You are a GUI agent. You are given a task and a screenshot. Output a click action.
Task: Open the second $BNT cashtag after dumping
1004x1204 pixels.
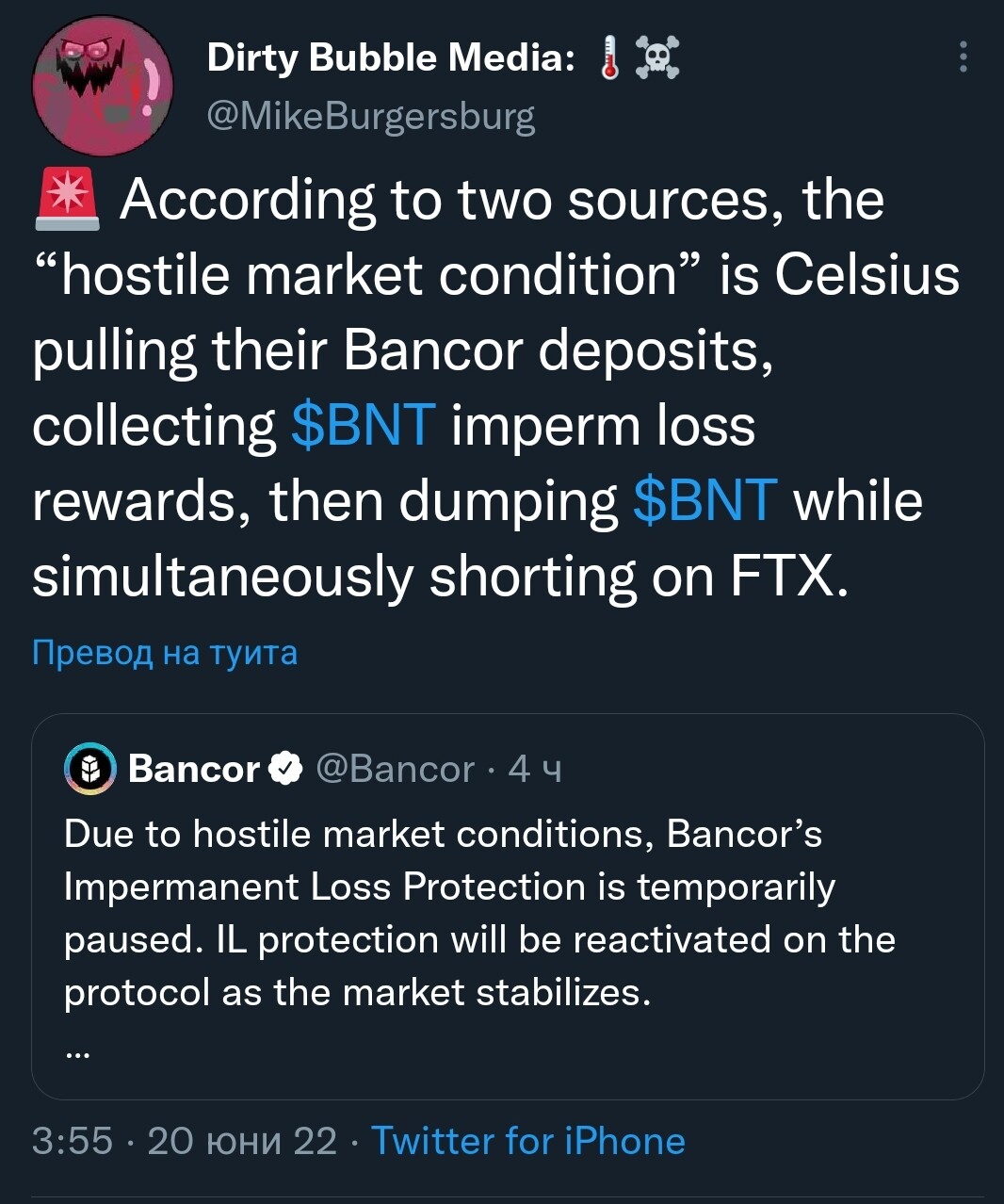coord(705,500)
